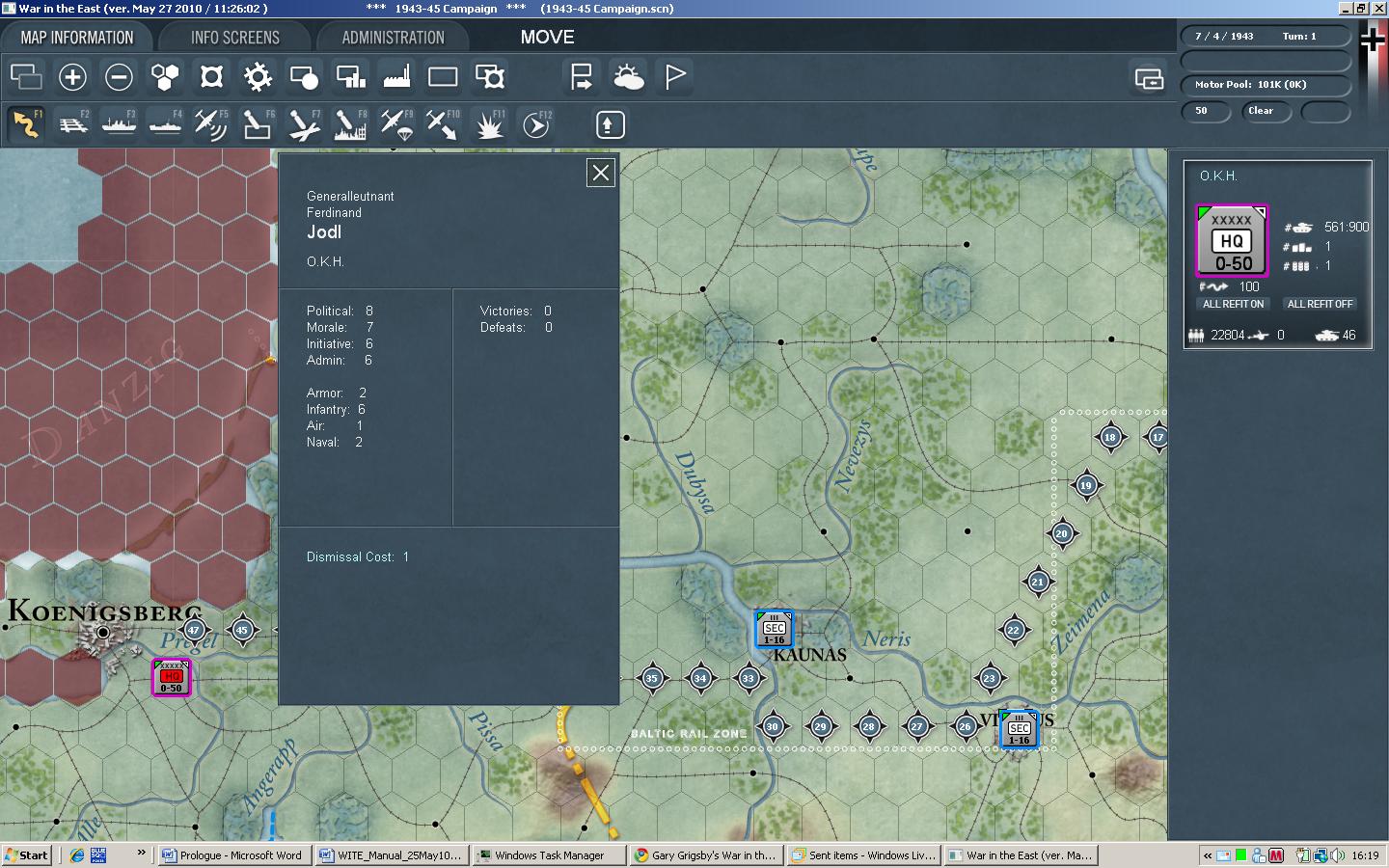The height and width of the screenshot is (868, 1389).
Task: Select the SEC unit counter at Vilnius
Action: point(1019,729)
